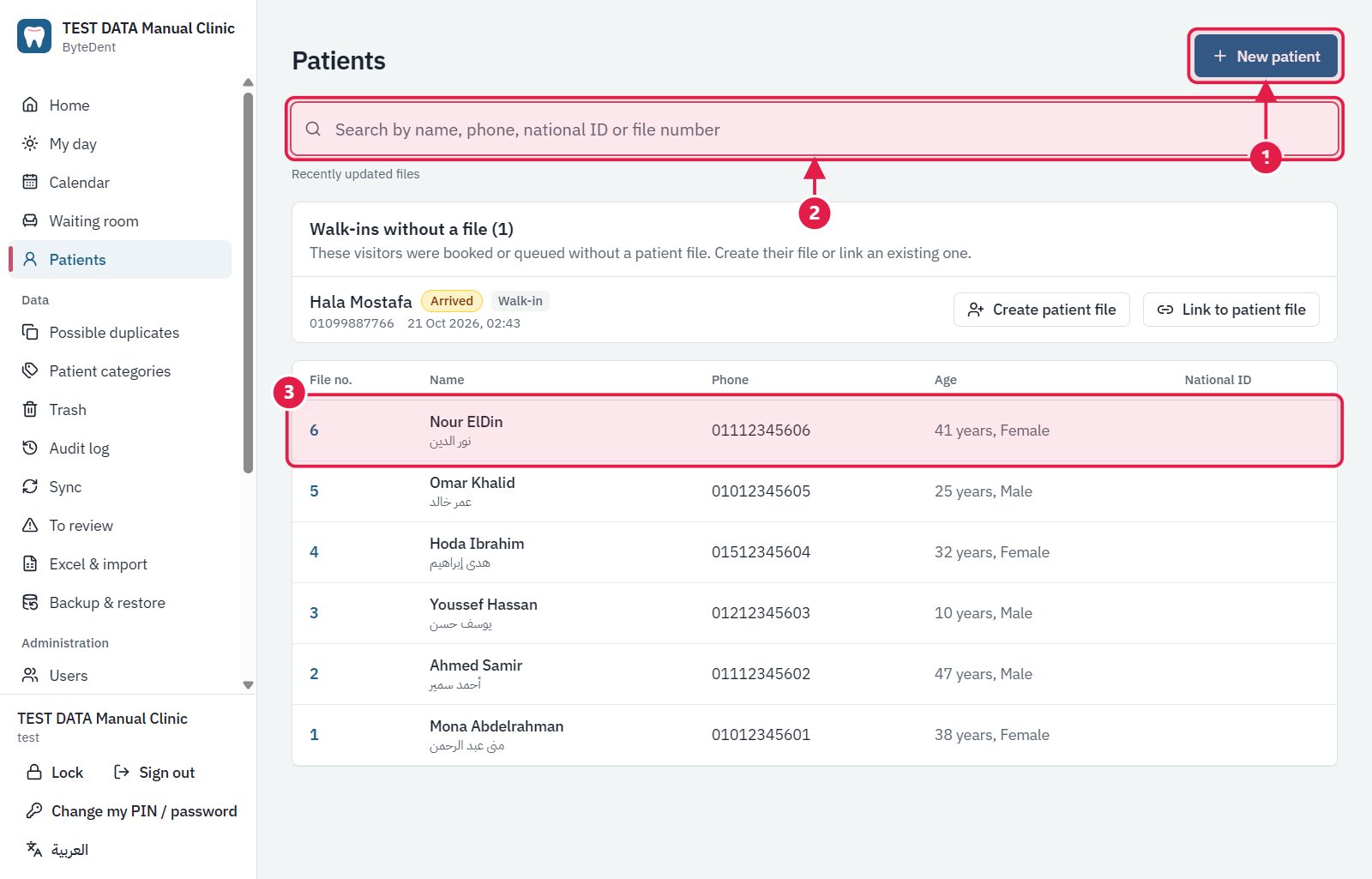Click the Home house icon

(x=30, y=105)
